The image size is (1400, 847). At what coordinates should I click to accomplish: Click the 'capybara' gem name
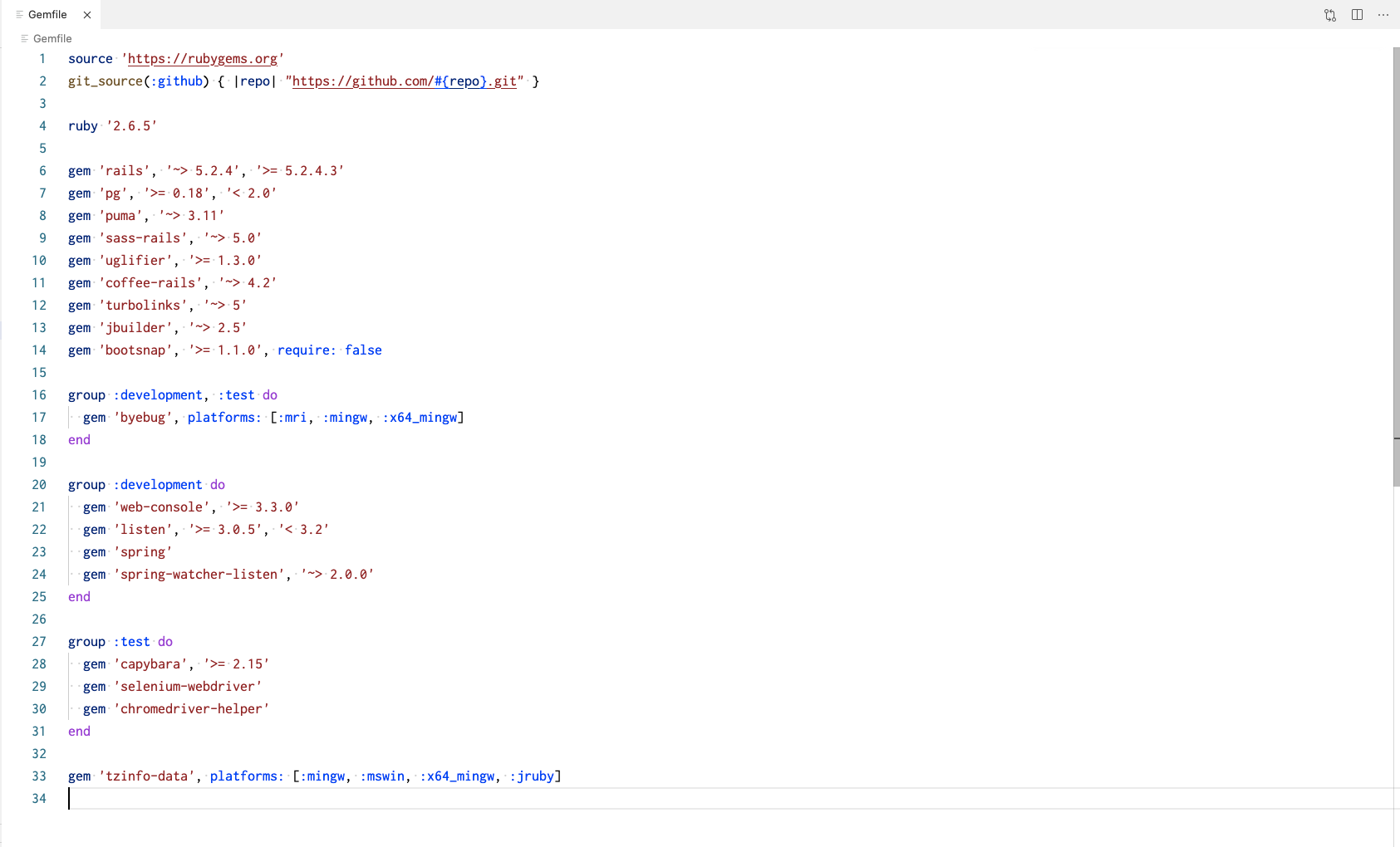(151, 664)
